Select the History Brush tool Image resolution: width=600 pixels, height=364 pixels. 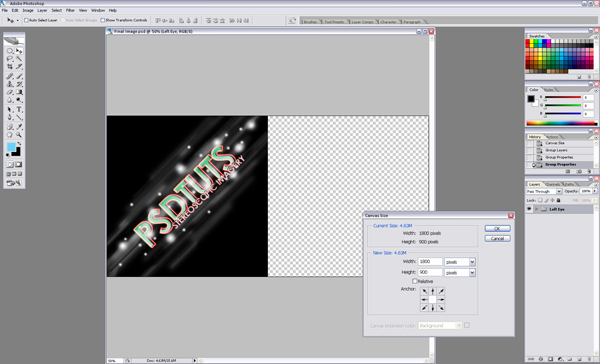click(19, 84)
